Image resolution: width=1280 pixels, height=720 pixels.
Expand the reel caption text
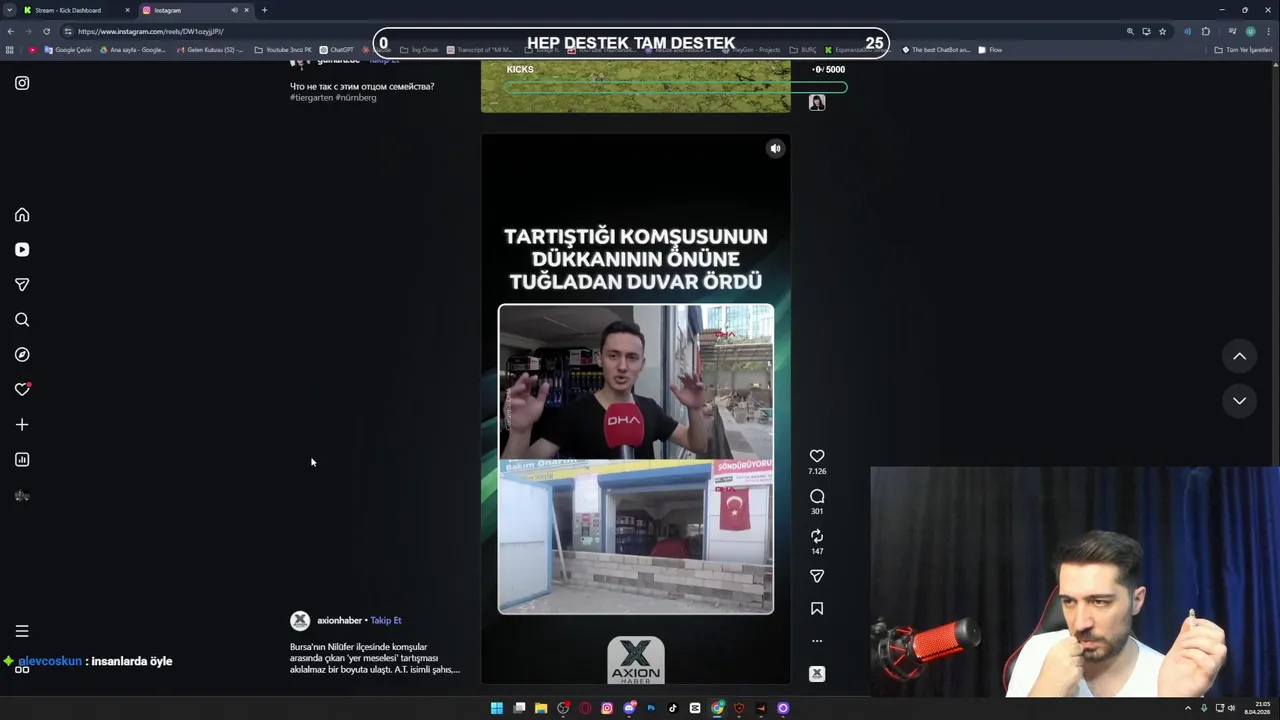pos(374,658)
